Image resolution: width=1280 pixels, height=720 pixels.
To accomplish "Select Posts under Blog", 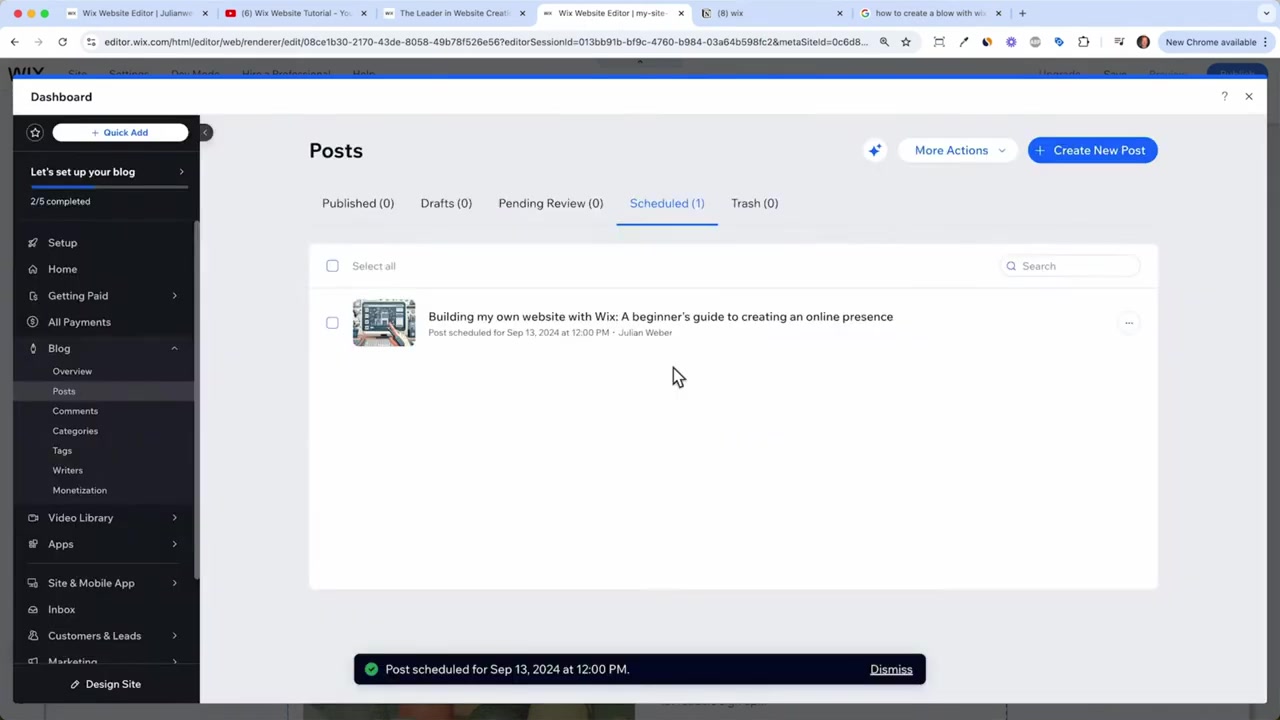I will click(64, 391).
